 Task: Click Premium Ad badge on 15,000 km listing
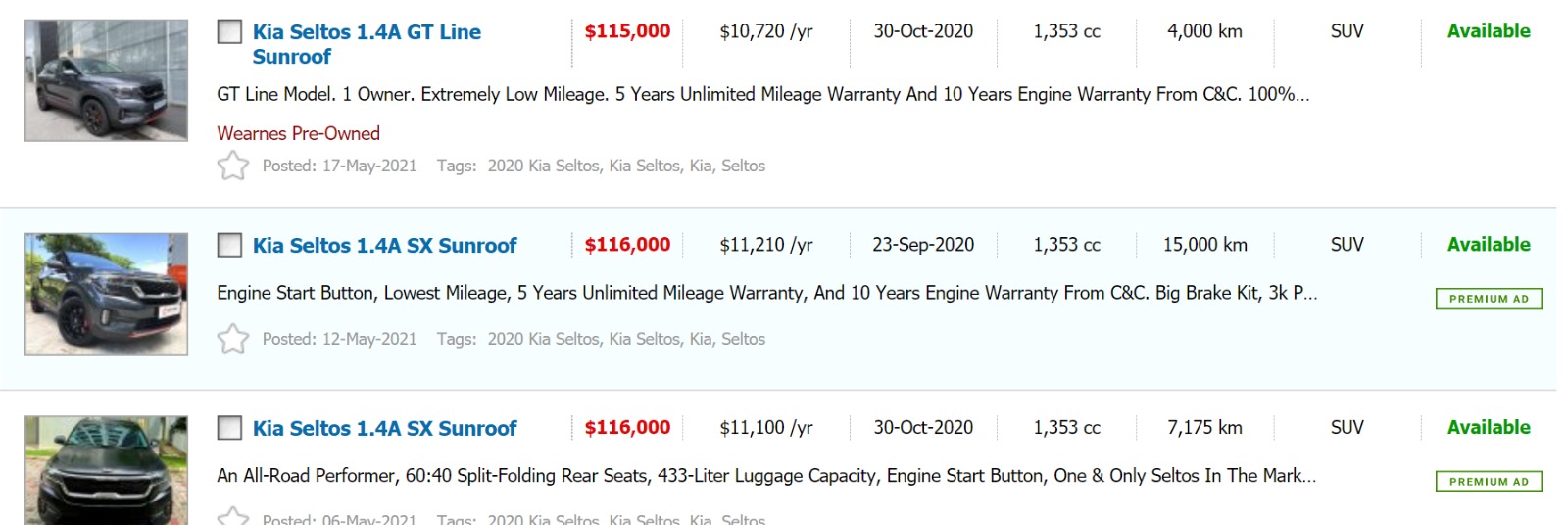[x=1488, y=299]
